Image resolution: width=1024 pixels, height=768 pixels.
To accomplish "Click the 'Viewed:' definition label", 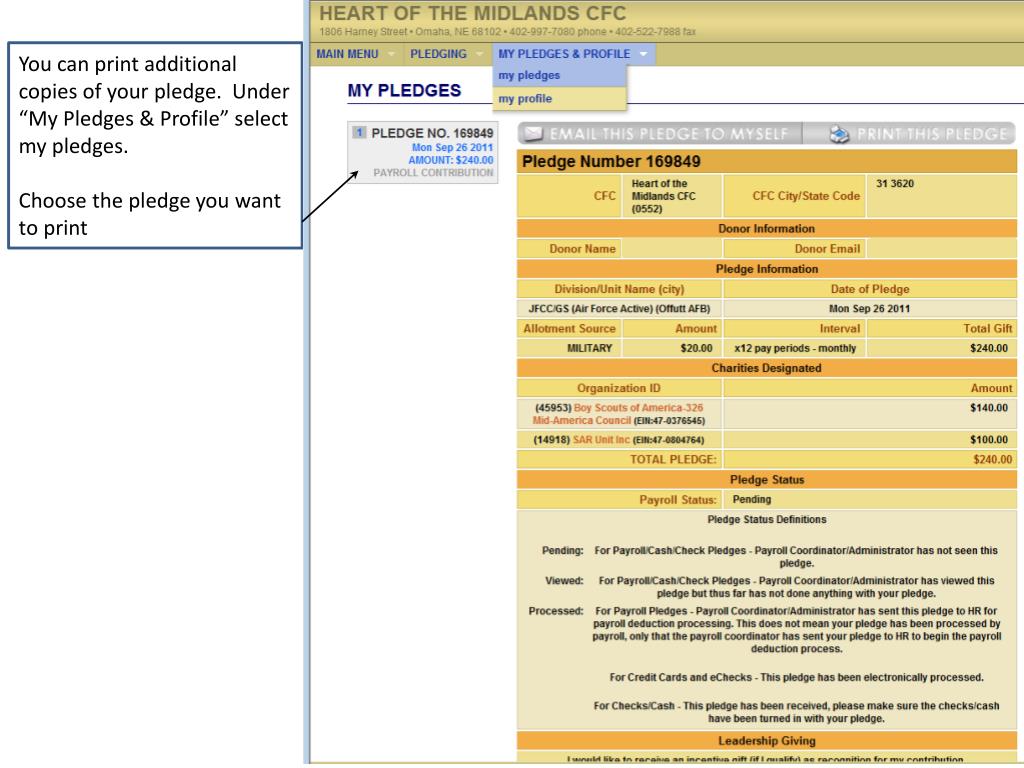I will pos(564,581).
